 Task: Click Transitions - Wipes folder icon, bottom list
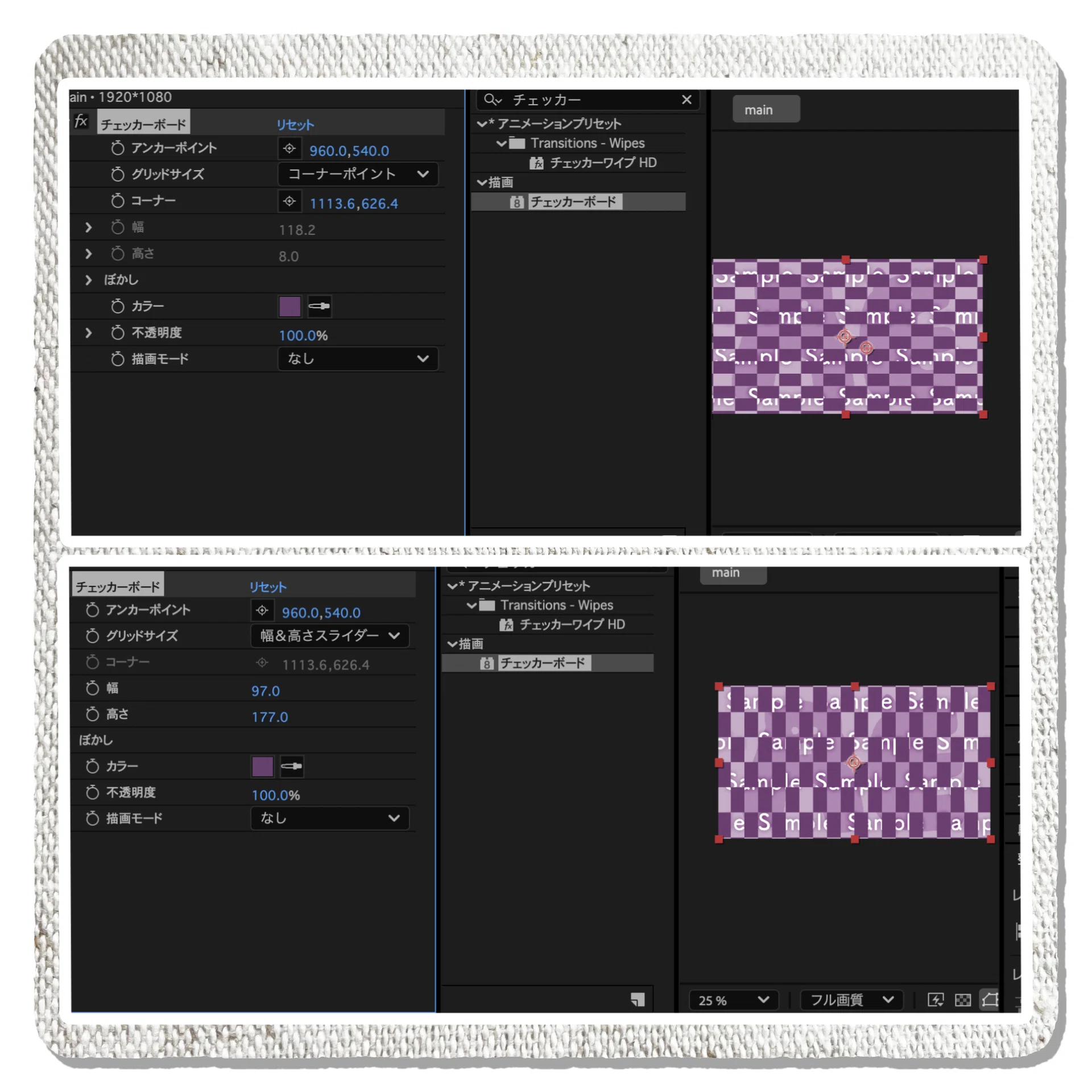486,604
